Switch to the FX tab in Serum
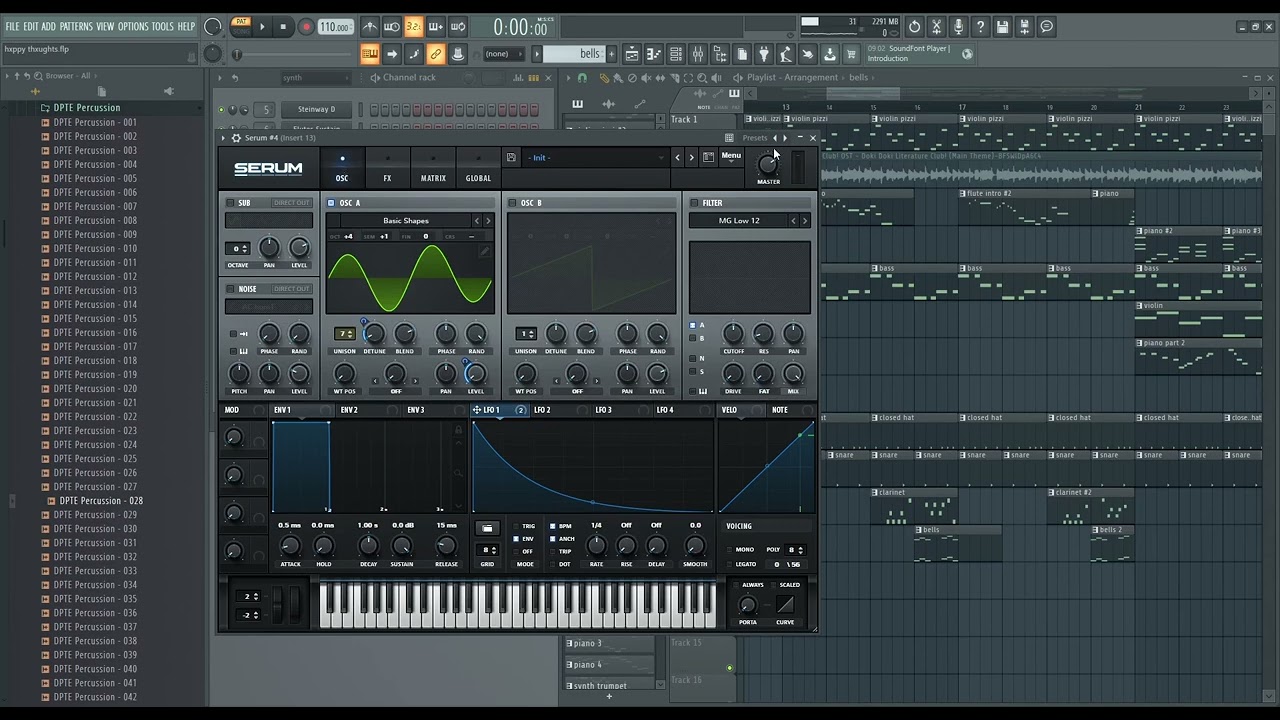 click(x=387, y=168)
